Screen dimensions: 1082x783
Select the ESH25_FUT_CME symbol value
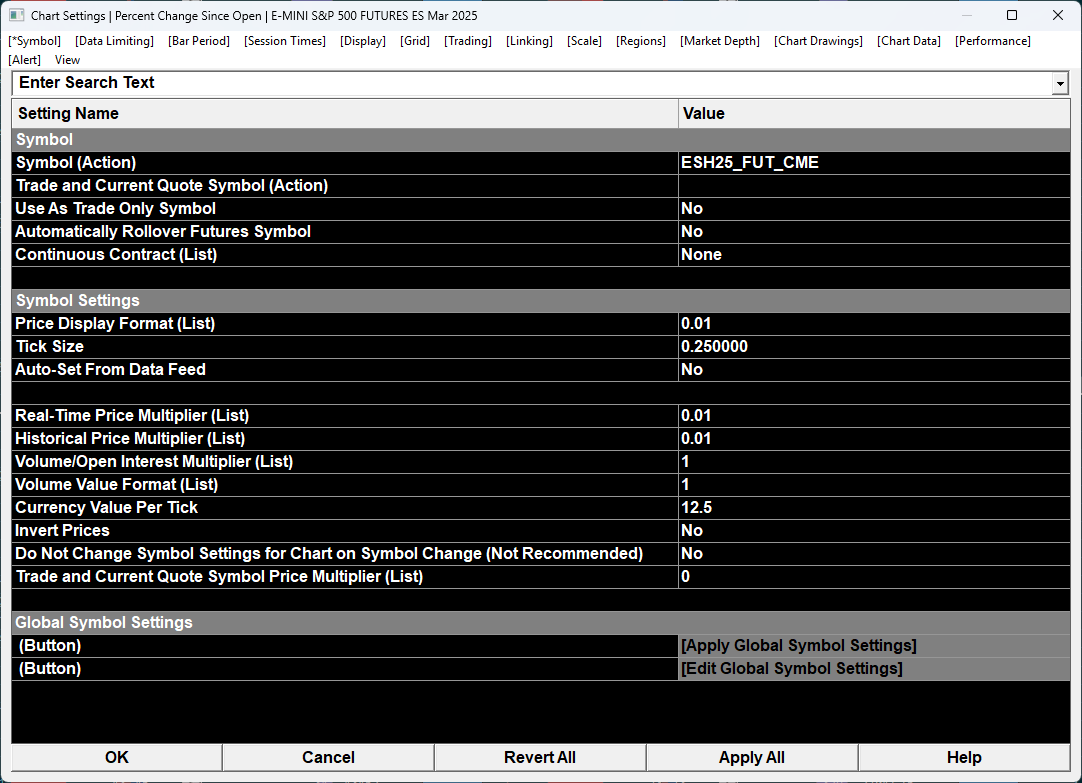click(874, 163)
